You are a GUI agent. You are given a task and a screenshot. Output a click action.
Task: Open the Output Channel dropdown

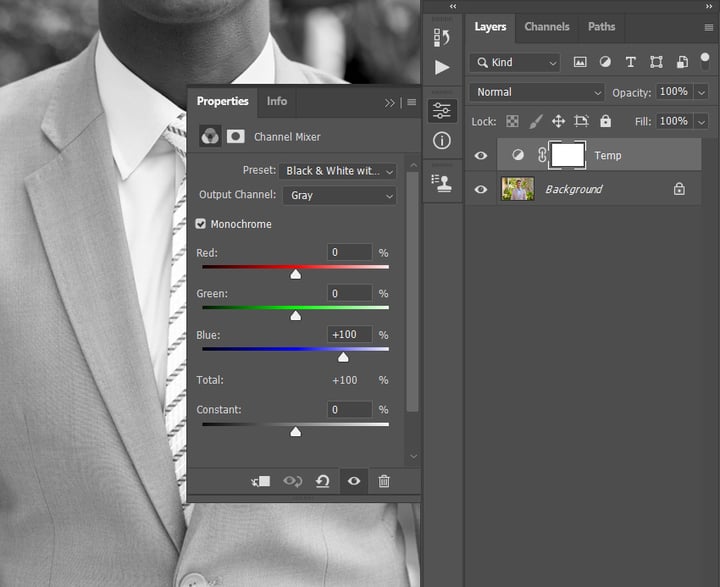click(x=339, y=196)
